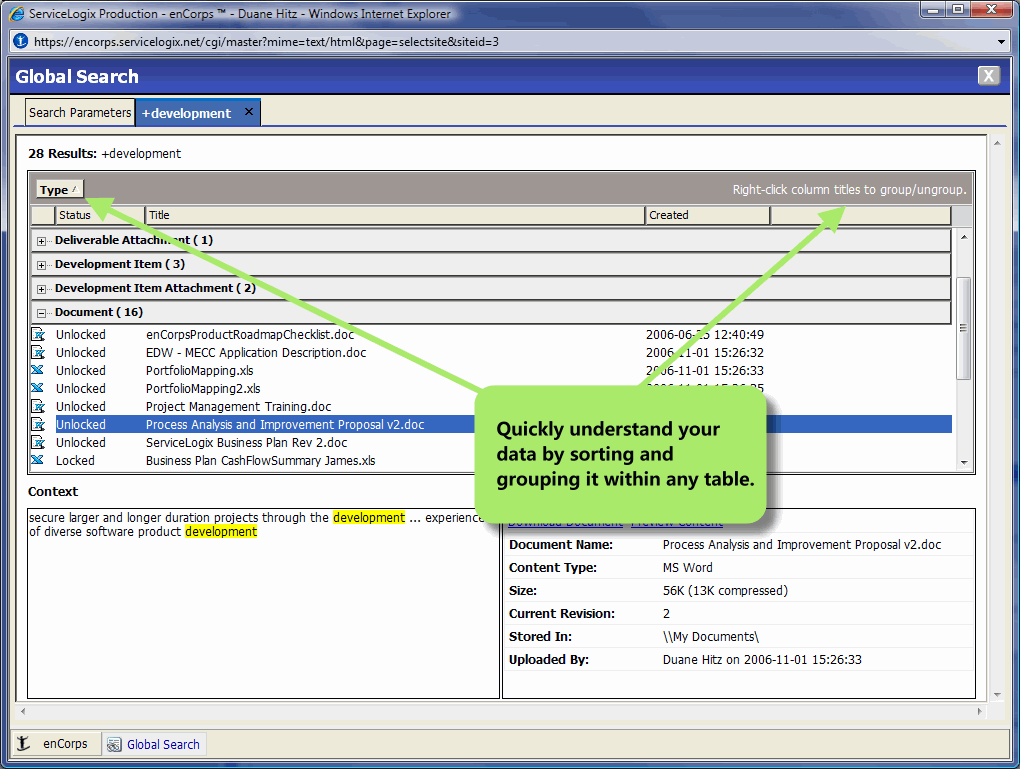Sort by Title column header
1020x769 pixels.
click(395, 215)
